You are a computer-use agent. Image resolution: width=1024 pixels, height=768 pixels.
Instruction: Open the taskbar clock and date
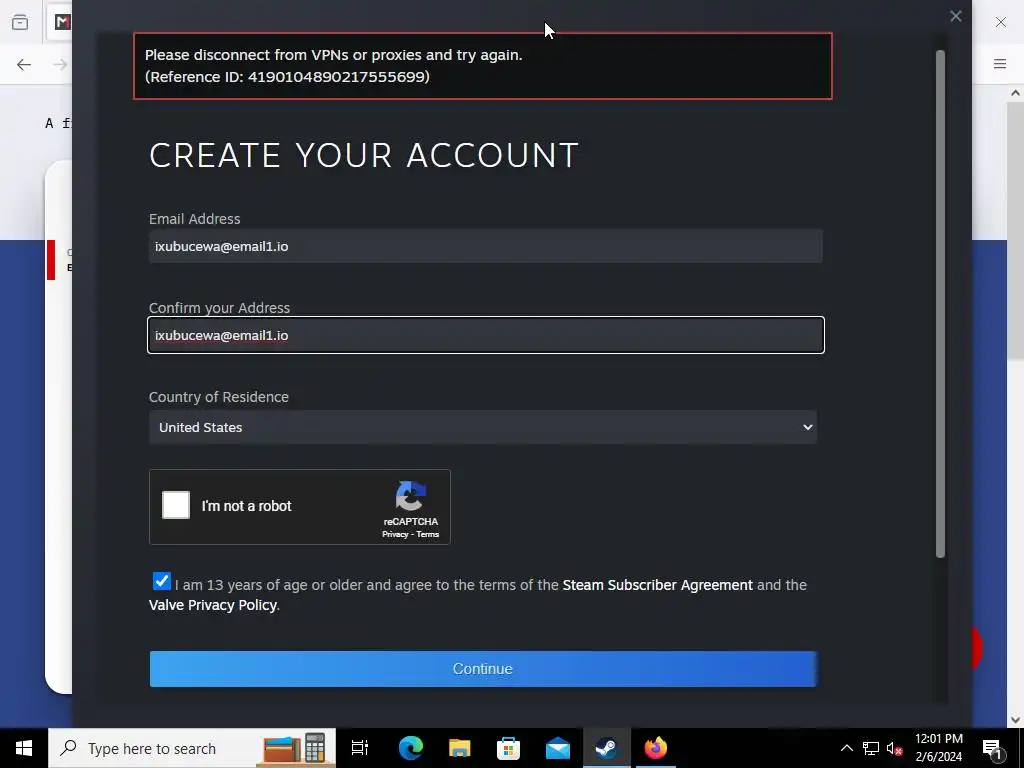click(938, 748)
